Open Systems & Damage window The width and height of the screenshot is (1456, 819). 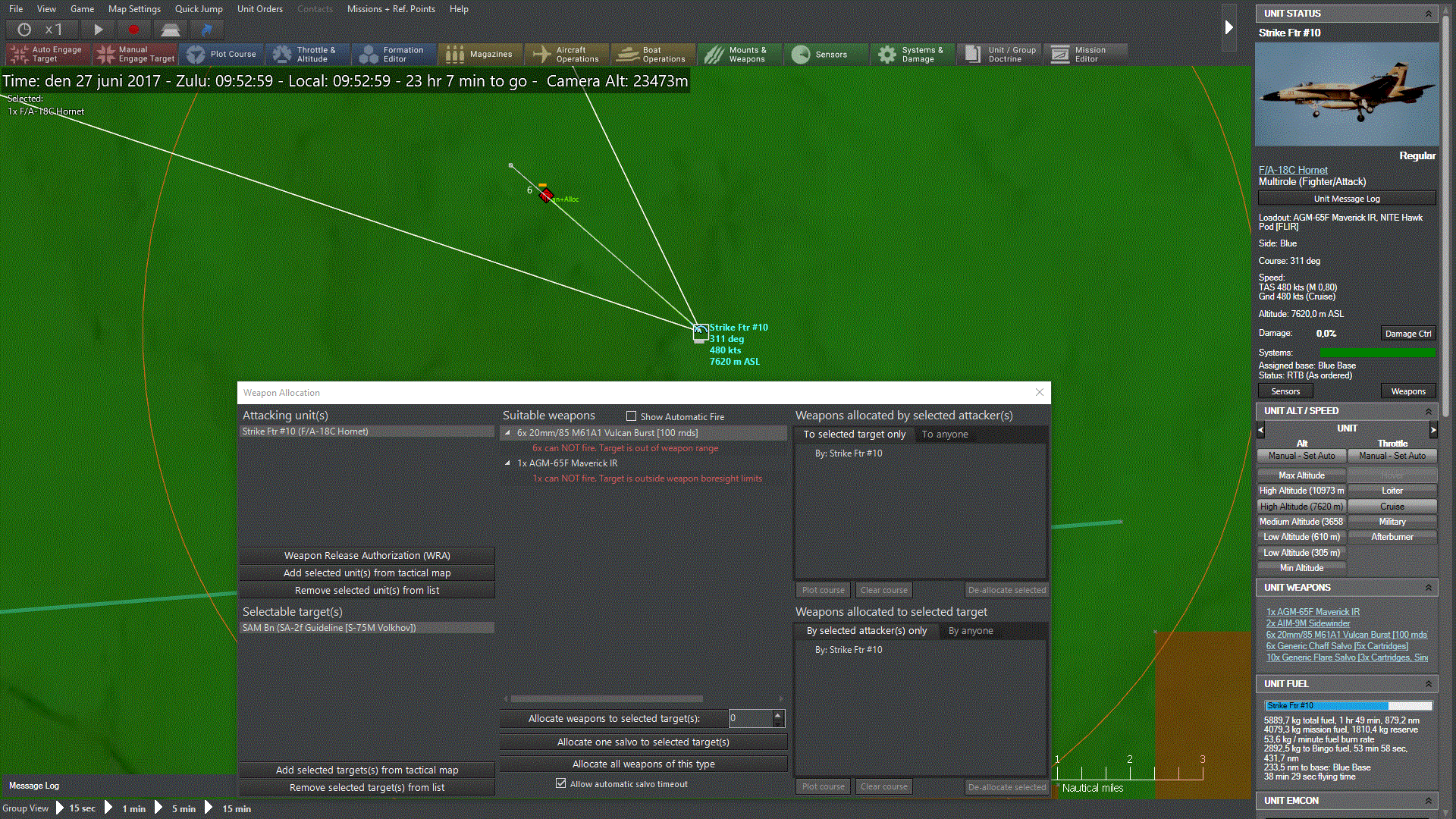tap(911, 54)
